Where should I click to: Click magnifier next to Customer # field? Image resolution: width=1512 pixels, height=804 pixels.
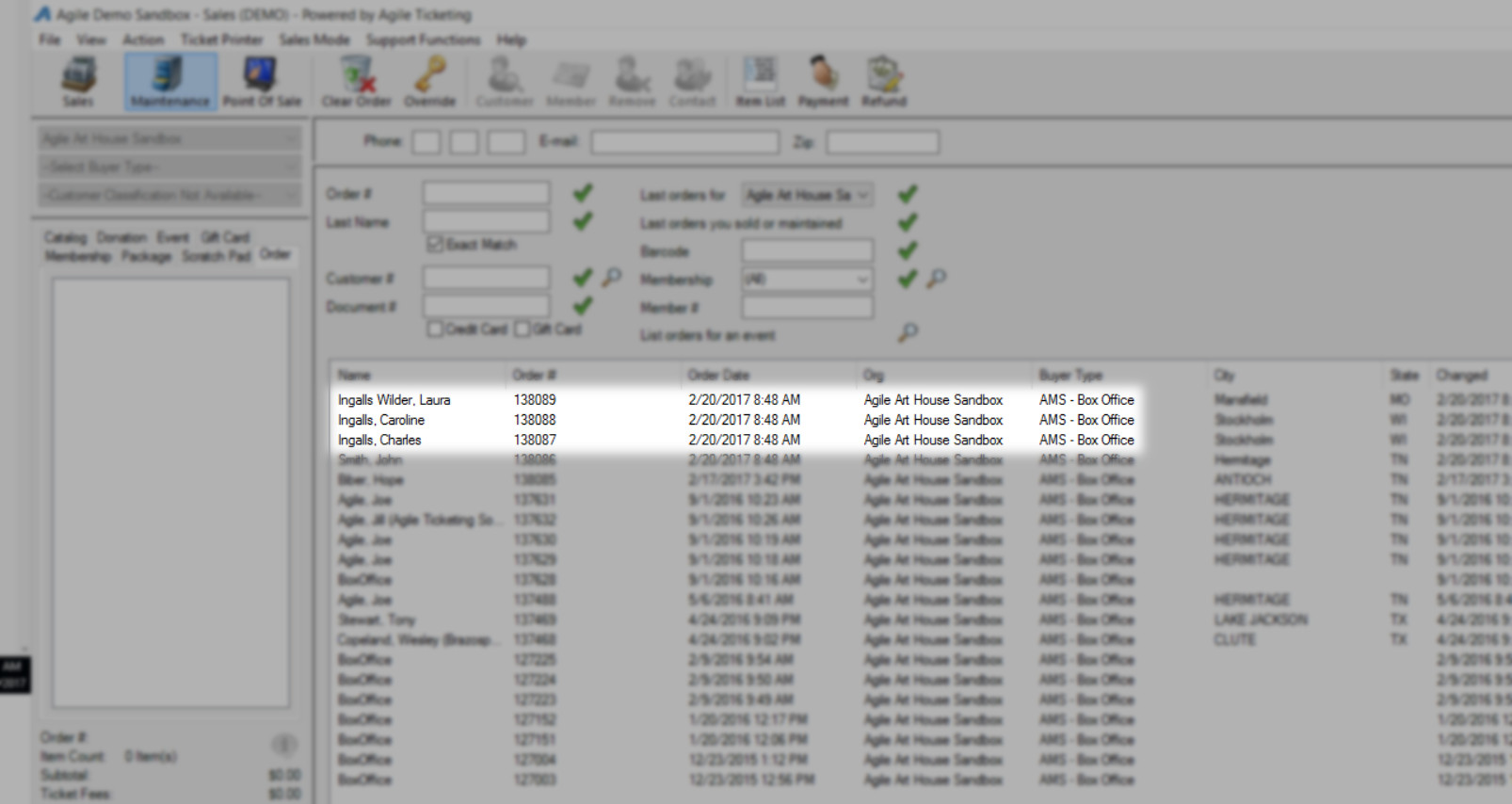point(612,278)
